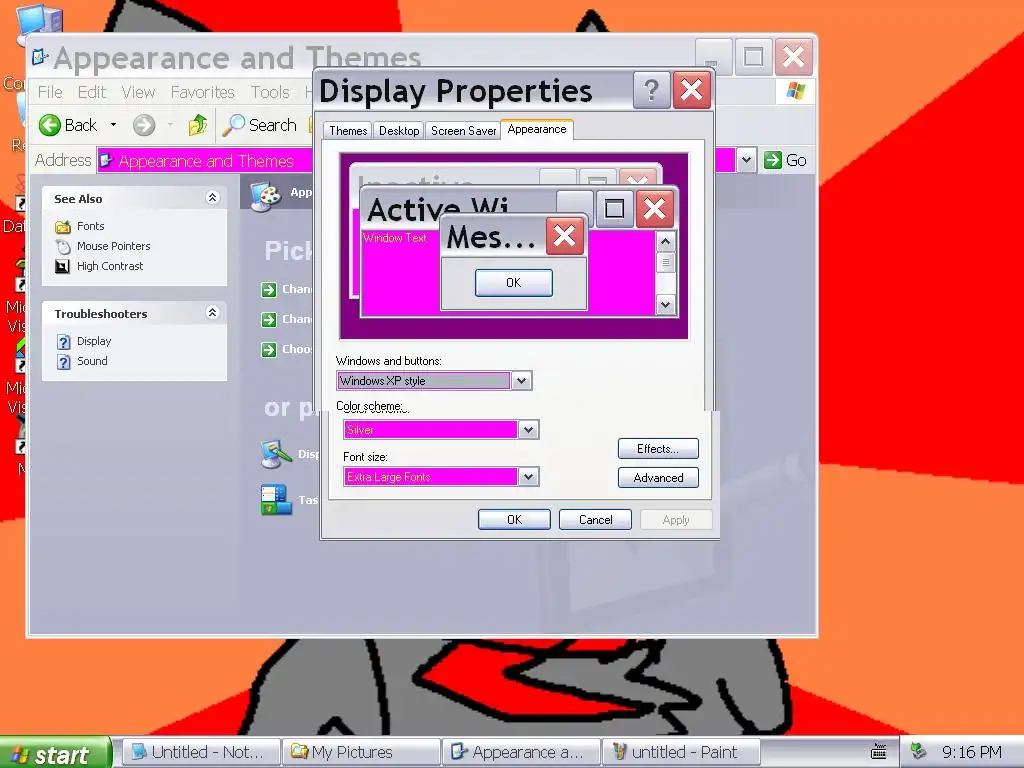Click the Display troubleshooter help icon

63,342
